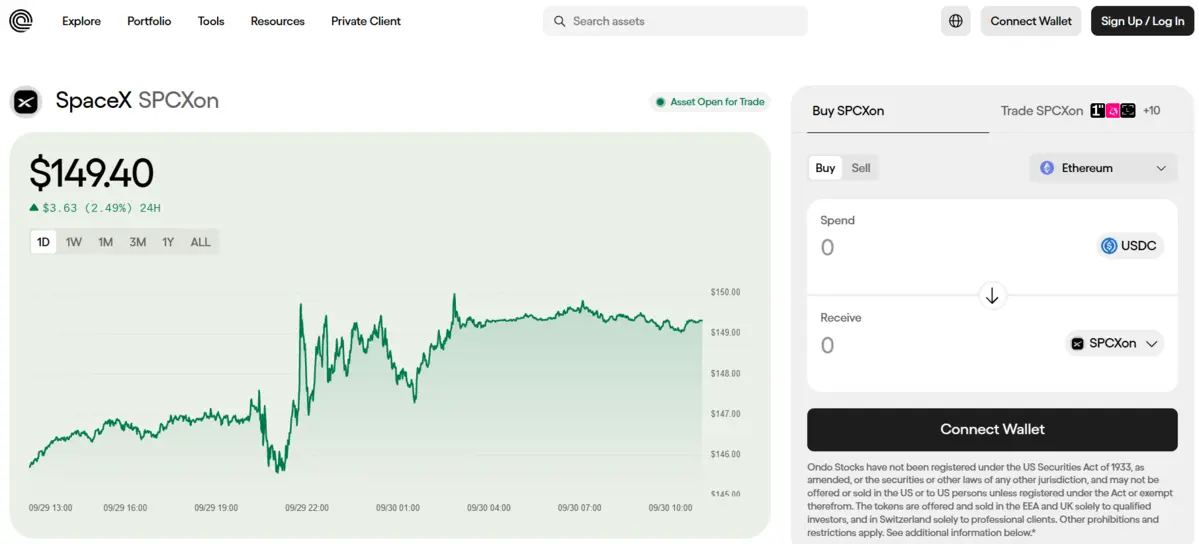Select the Sell toggle option

(861, 168)
